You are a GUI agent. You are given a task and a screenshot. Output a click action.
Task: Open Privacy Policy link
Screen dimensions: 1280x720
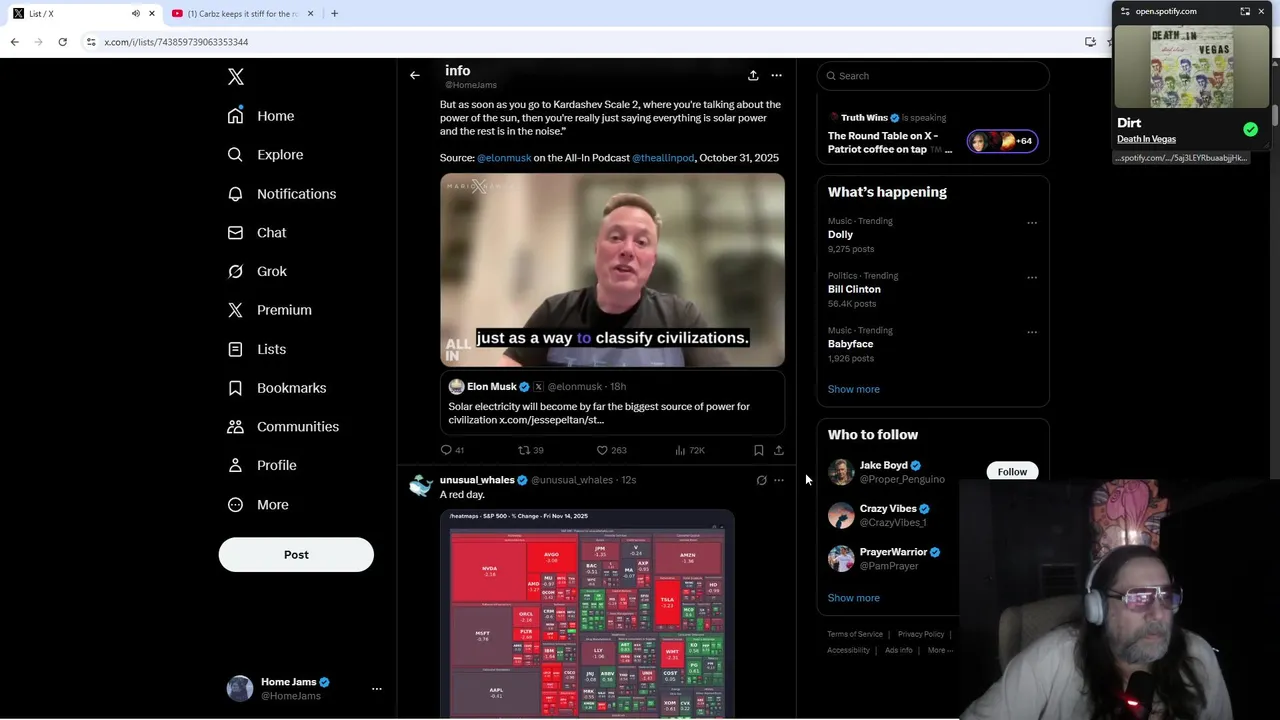[921, 634]
